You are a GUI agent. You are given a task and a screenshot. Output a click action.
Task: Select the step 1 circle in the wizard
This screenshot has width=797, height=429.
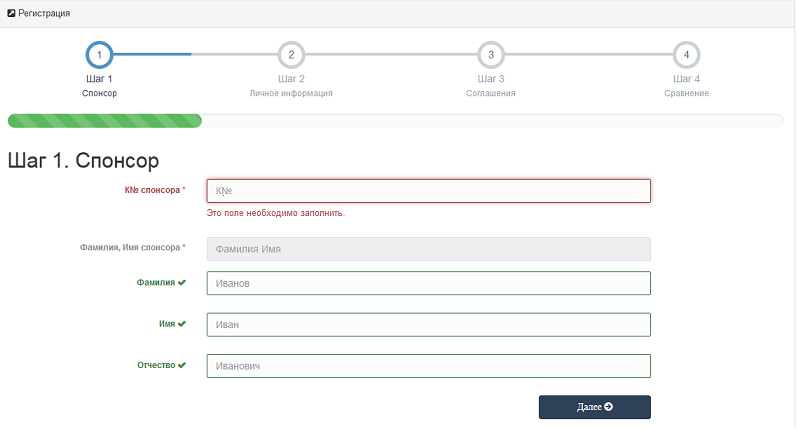click(99, 54)
